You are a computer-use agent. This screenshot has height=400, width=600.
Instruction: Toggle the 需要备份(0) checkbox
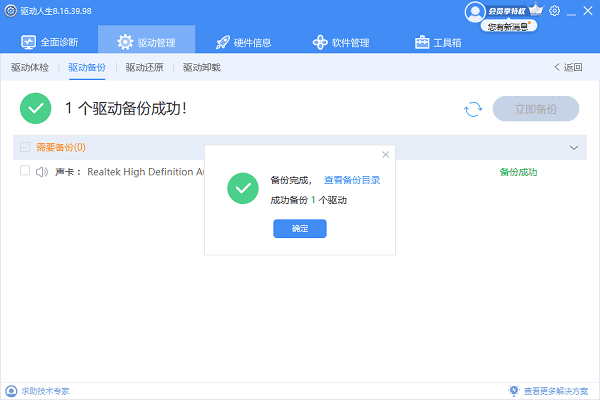tap(25, 147)
